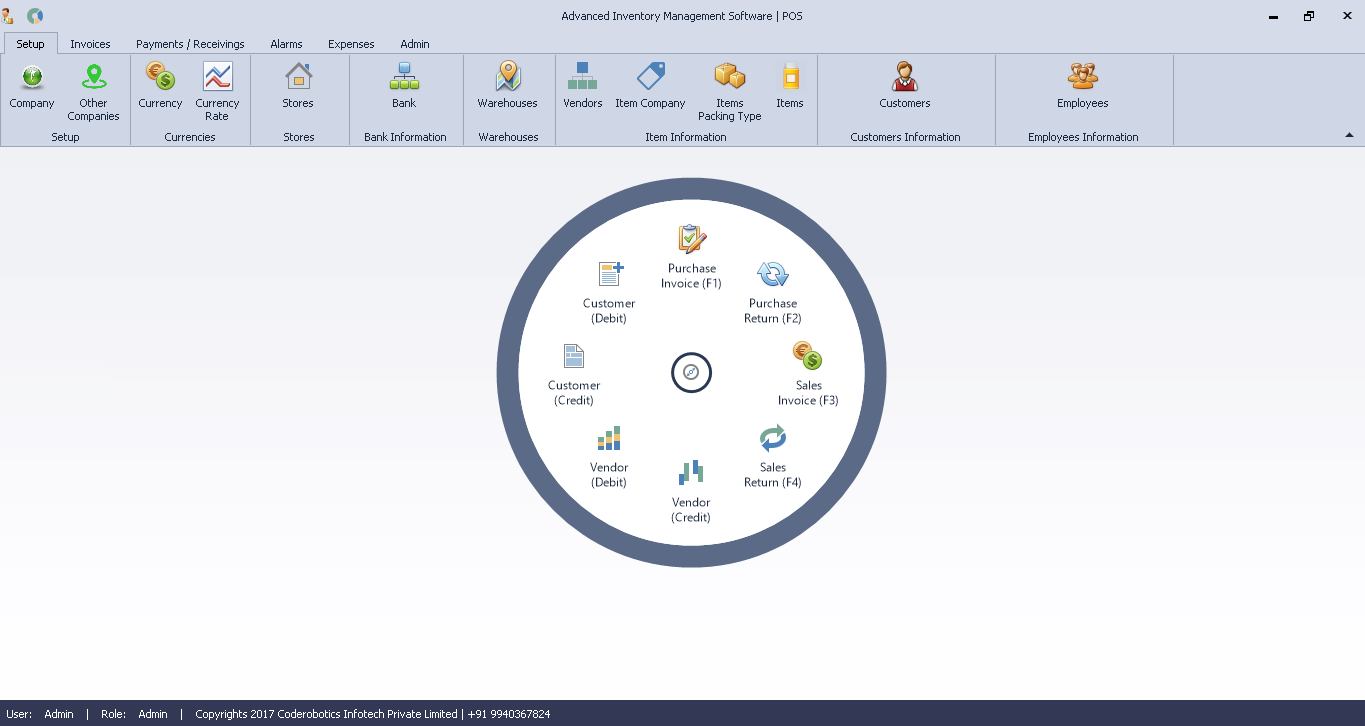Open Bank information icon
This screenshot has width=1365, height=726.
pyautogui.click(x=404, y=78)
